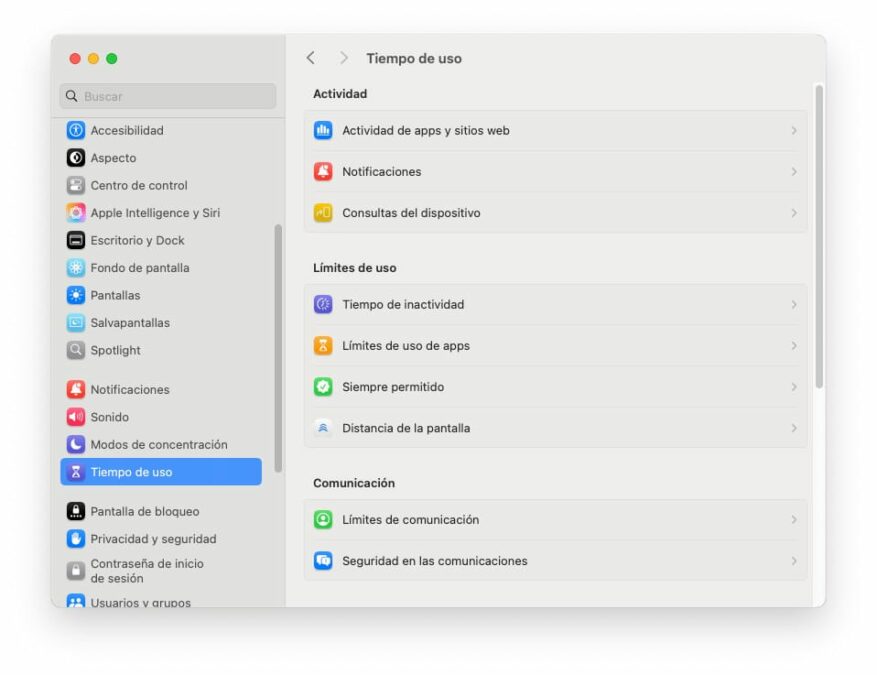This screenshot has height=675, width=877.
Task: Click the sidebar Notificaciones bell icon
Action: pyautogui.click(x=76, y=389)
